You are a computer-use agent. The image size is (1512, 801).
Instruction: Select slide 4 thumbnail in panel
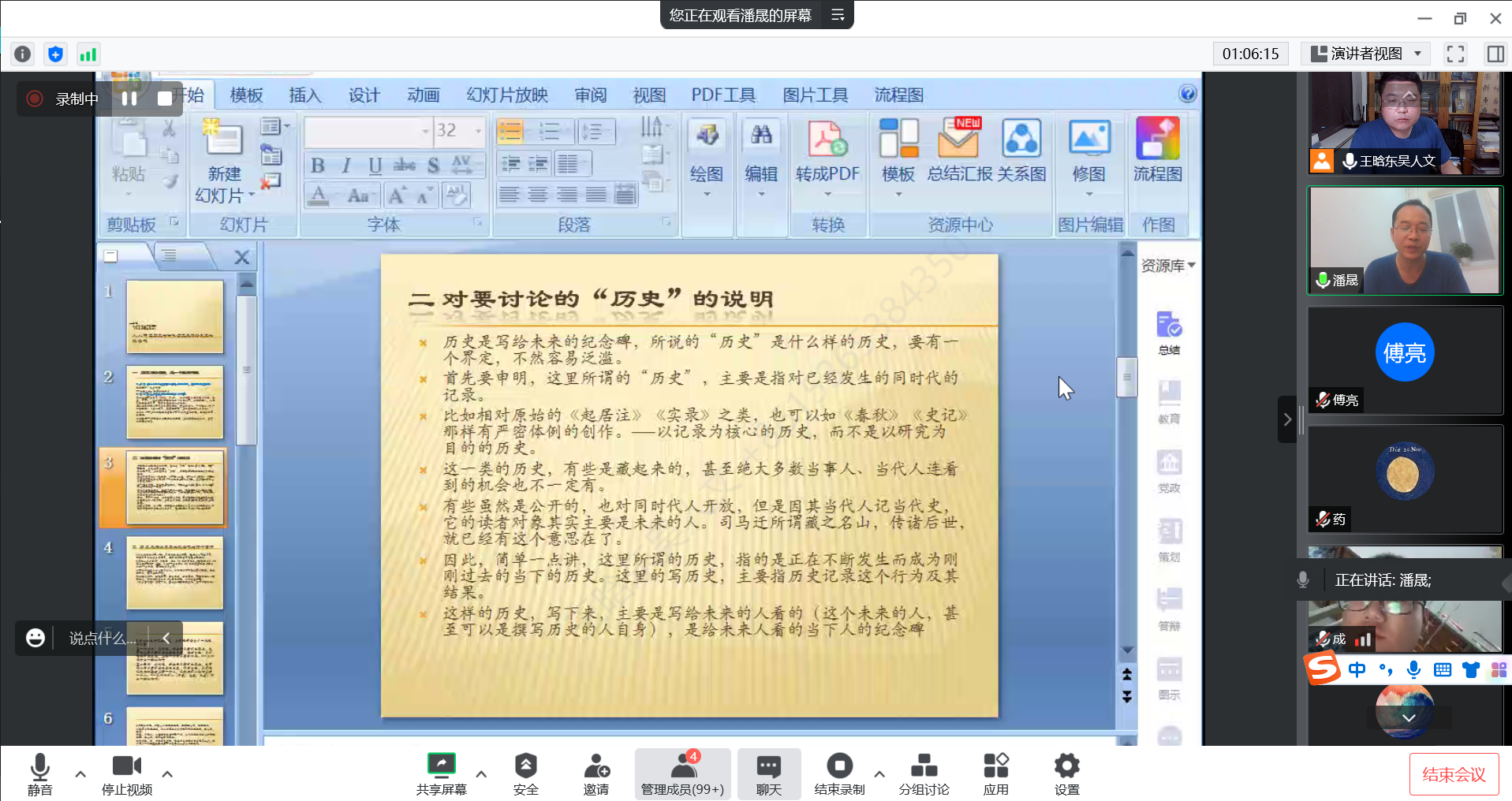(175, 573)
